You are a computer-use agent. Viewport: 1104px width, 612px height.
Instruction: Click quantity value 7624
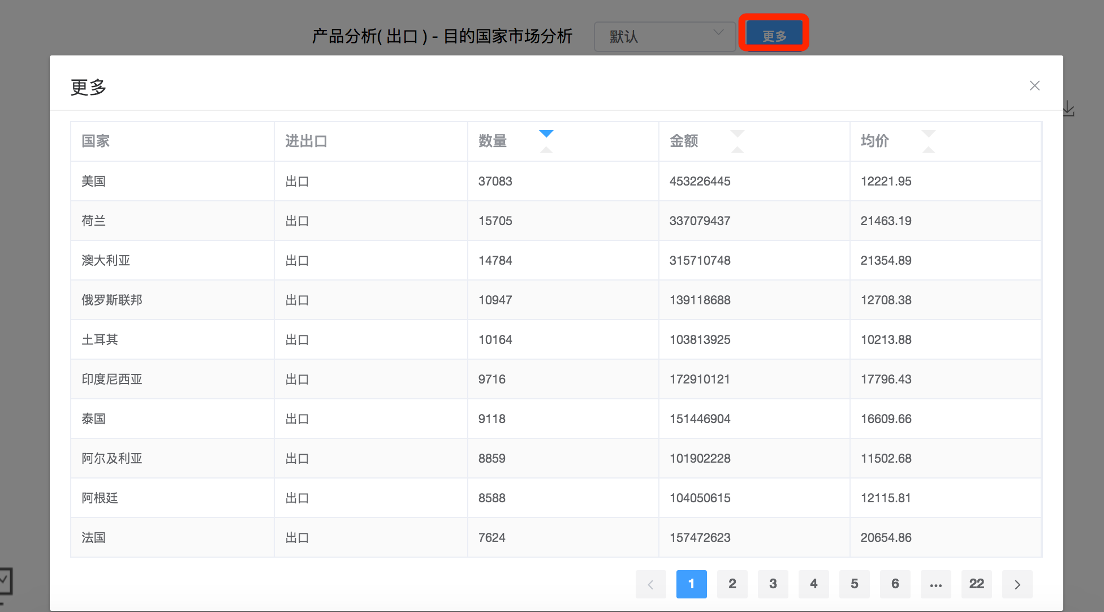click(x=491, y=537)
